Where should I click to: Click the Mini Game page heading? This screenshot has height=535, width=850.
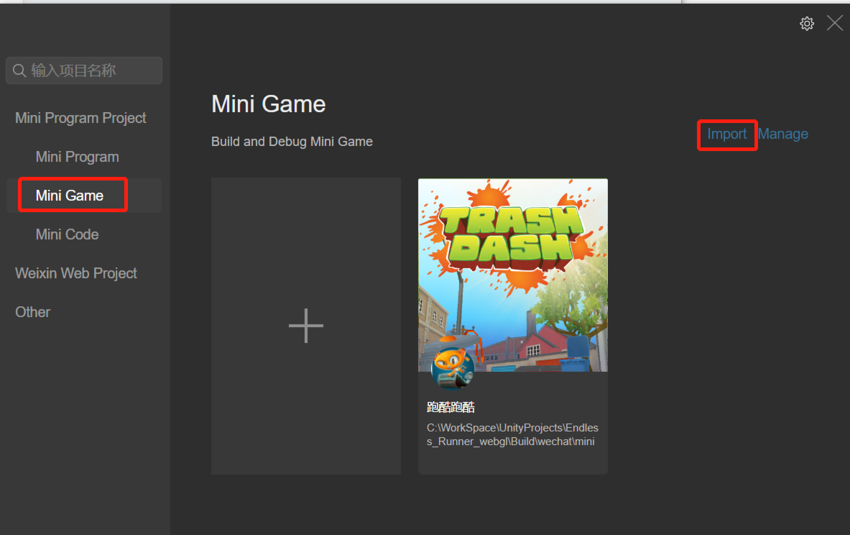coord(268,104)
